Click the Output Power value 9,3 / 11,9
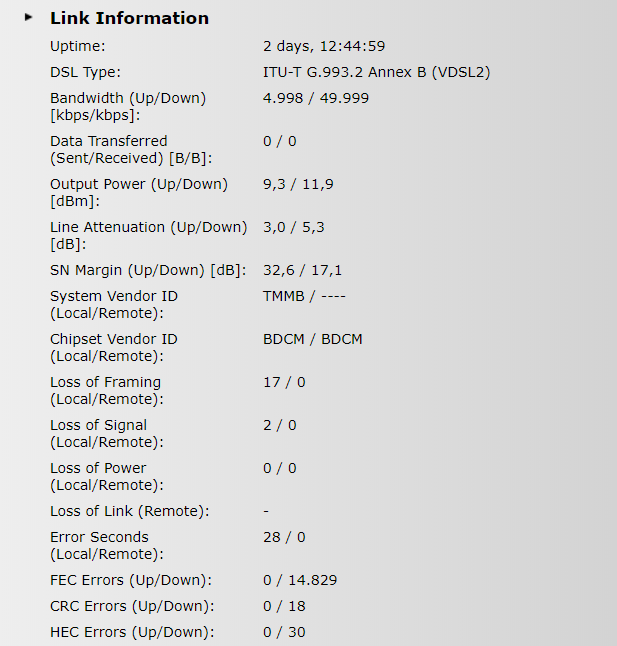 [298, 184]
